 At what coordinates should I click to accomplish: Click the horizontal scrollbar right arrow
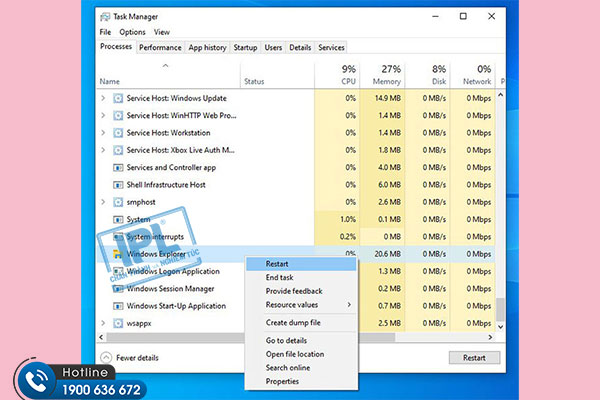click(x=490, y=337)
